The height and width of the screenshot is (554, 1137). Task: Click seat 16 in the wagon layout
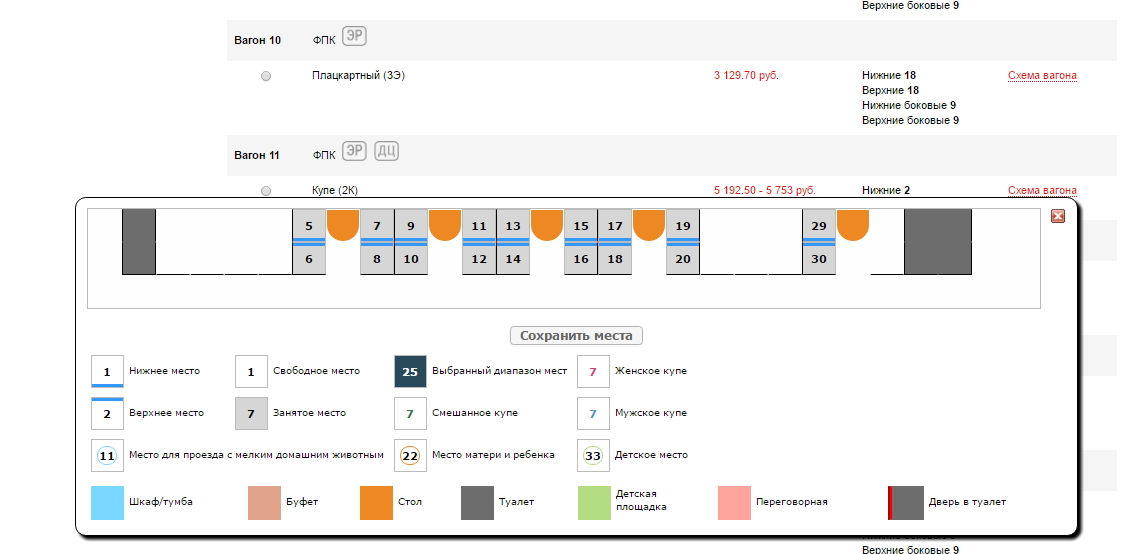click(581, 260)
